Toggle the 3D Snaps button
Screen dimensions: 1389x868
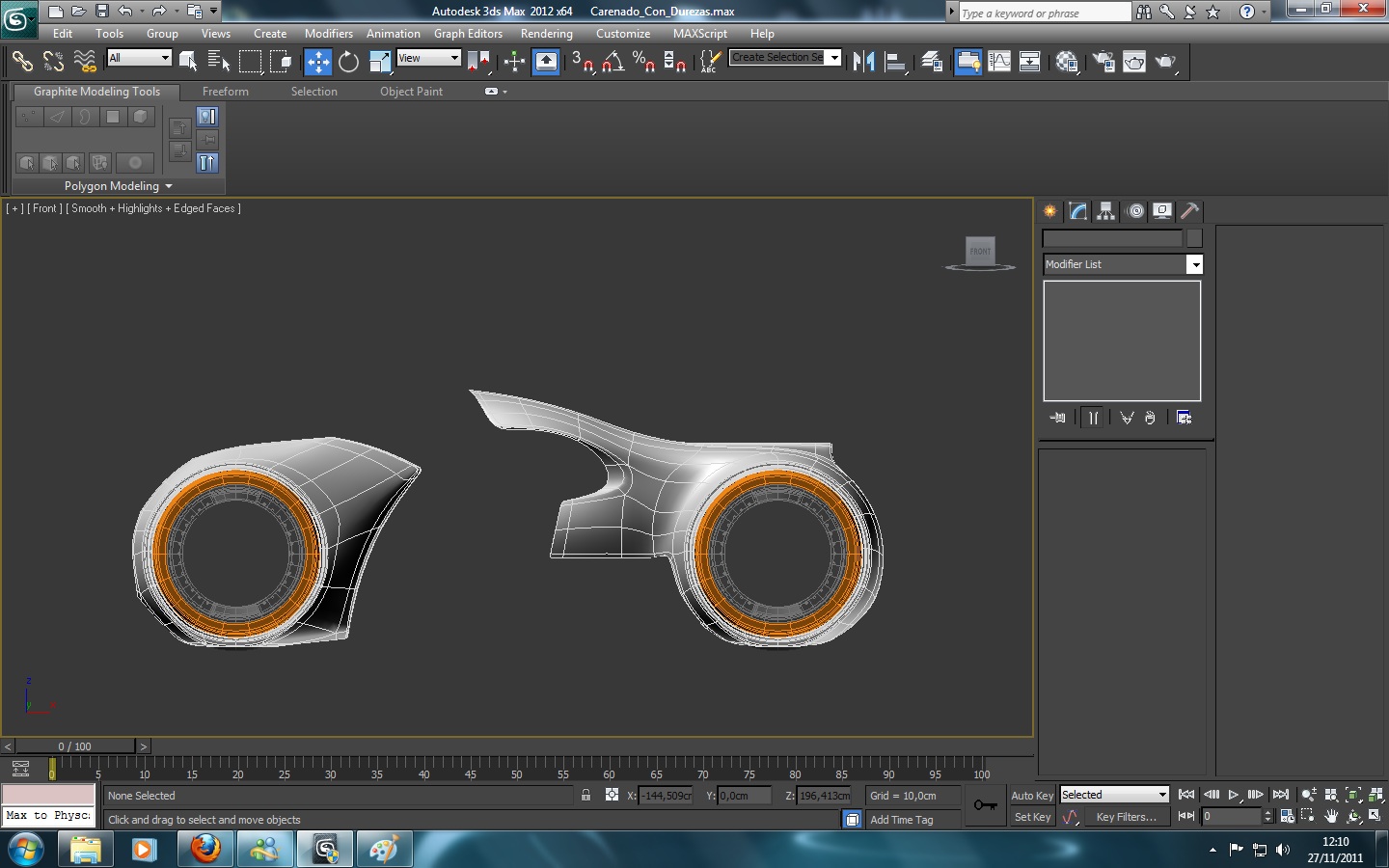(x=582, y=63)
